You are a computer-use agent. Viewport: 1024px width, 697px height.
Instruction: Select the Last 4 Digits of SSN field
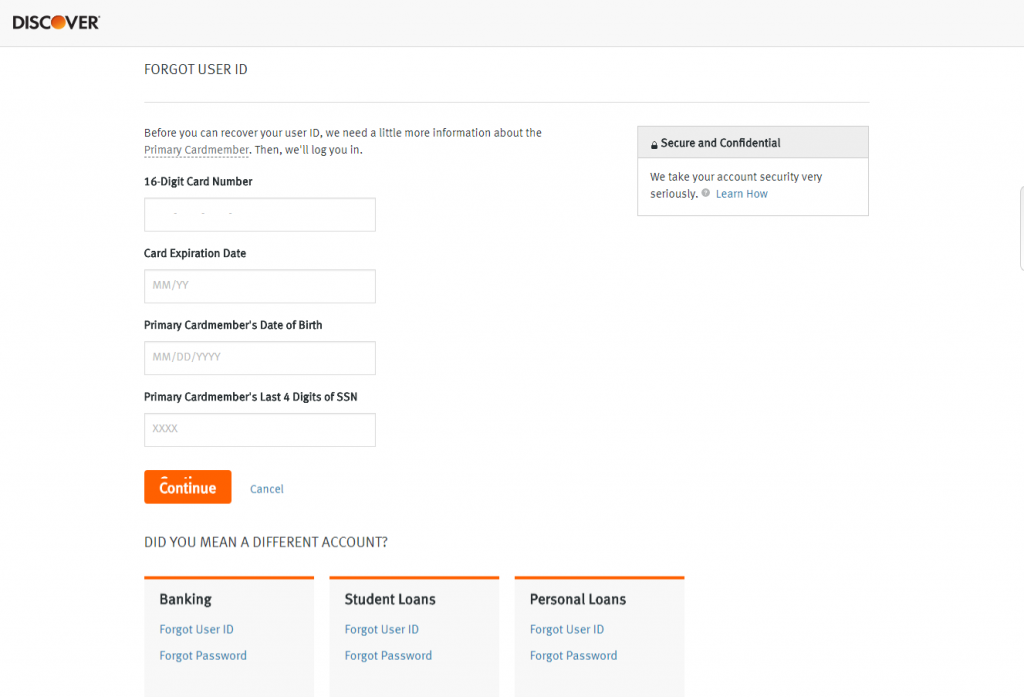pos(259,429)
